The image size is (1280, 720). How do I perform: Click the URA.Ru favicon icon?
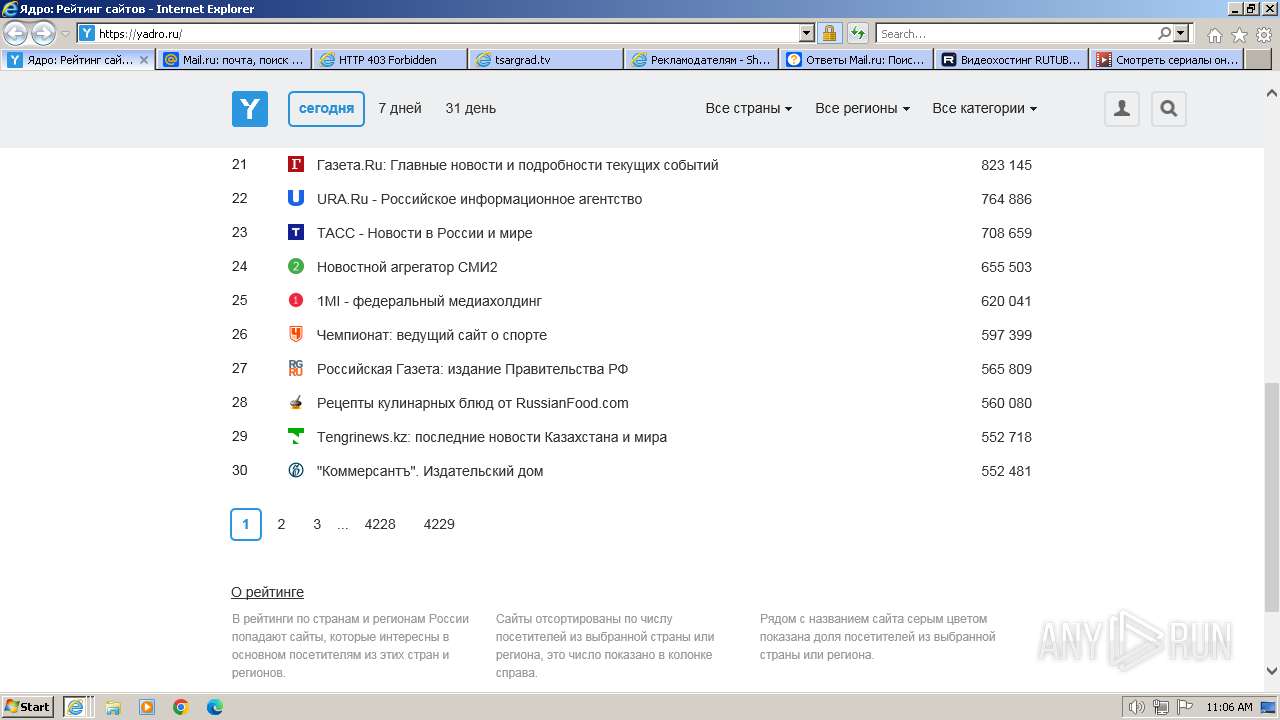296,198
